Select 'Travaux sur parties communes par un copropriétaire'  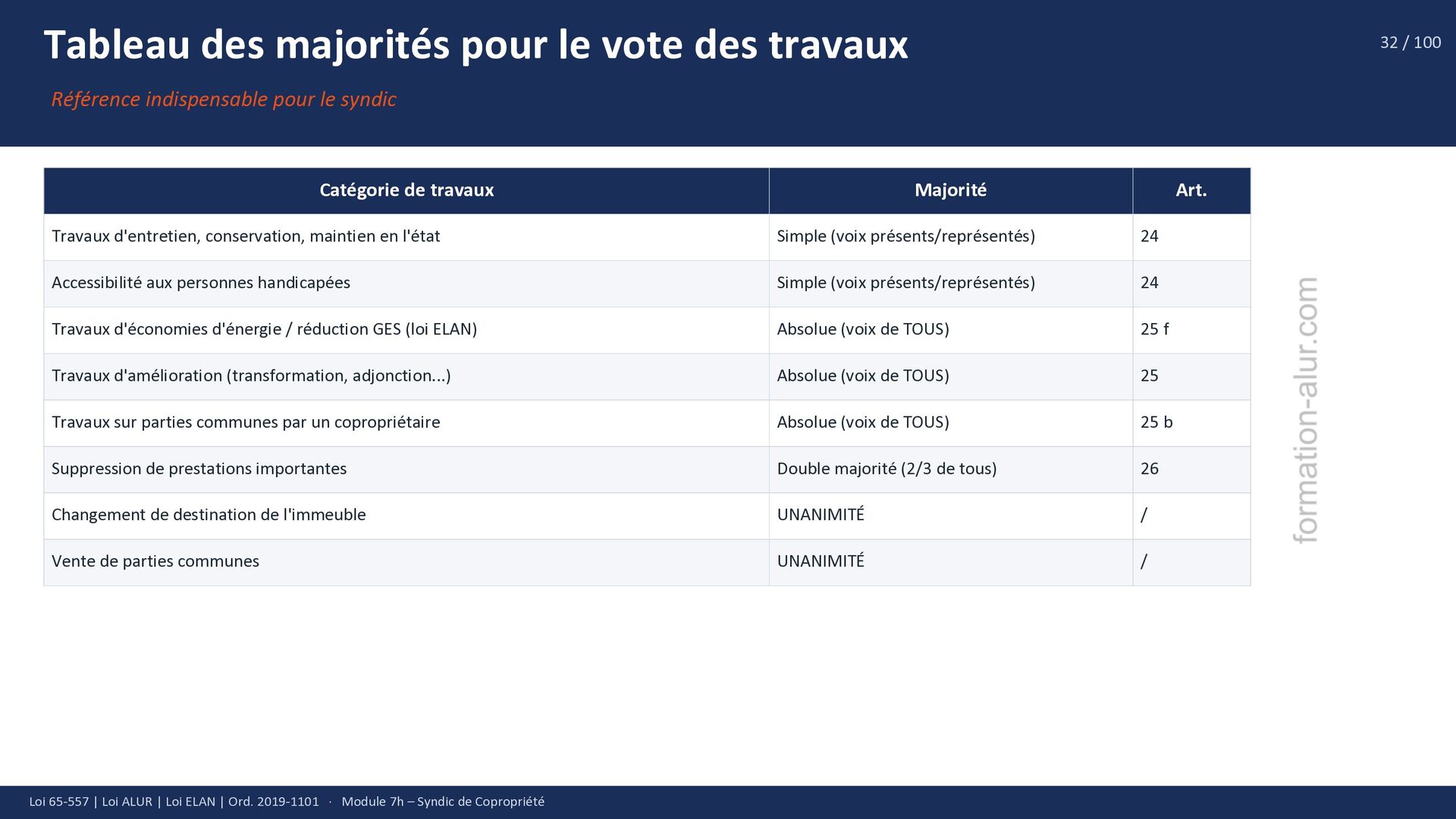406,422
